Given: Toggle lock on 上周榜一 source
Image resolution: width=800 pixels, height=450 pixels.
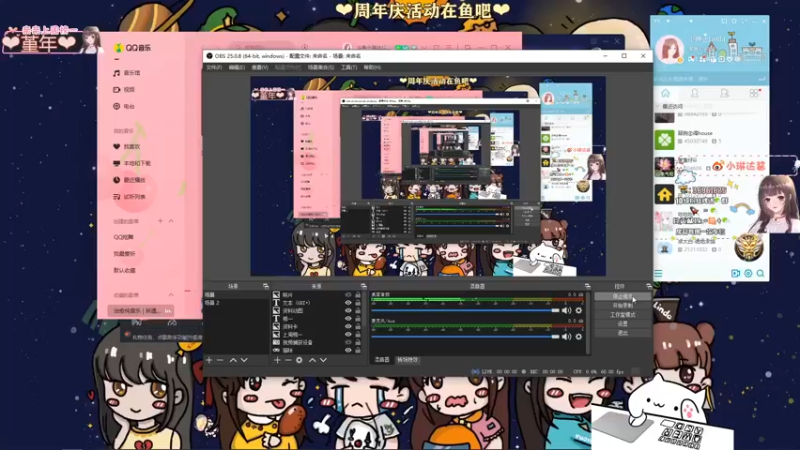Looking at the screenshot, I should point(358,335).
